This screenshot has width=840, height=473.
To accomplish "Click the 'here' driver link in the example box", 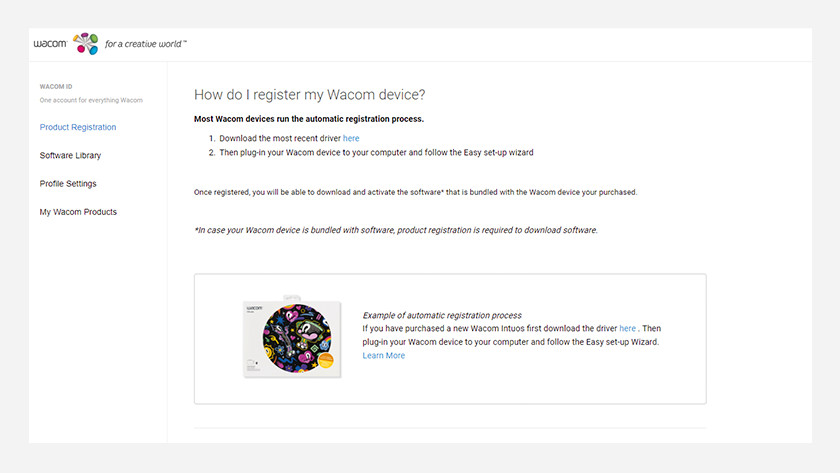I will click(627, 328).
